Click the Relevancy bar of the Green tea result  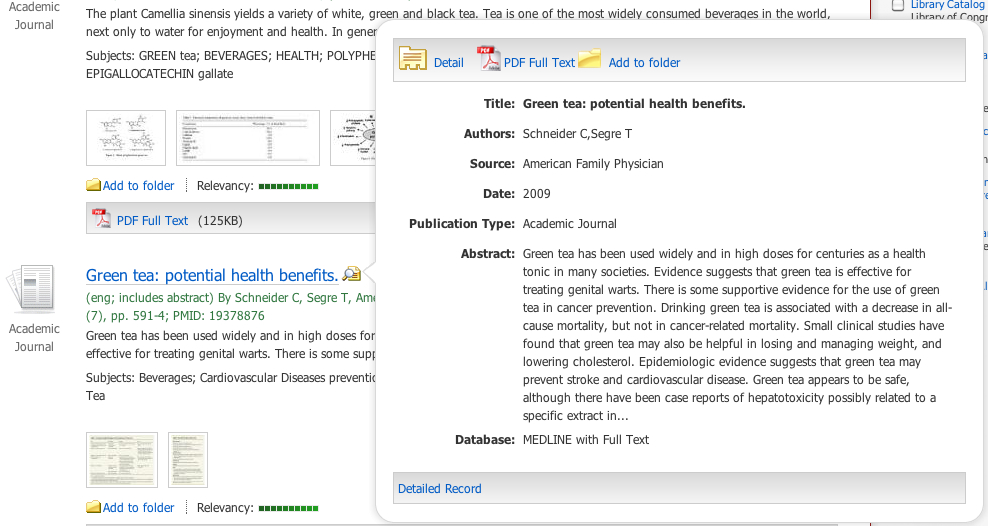click(x=288, y=508)
